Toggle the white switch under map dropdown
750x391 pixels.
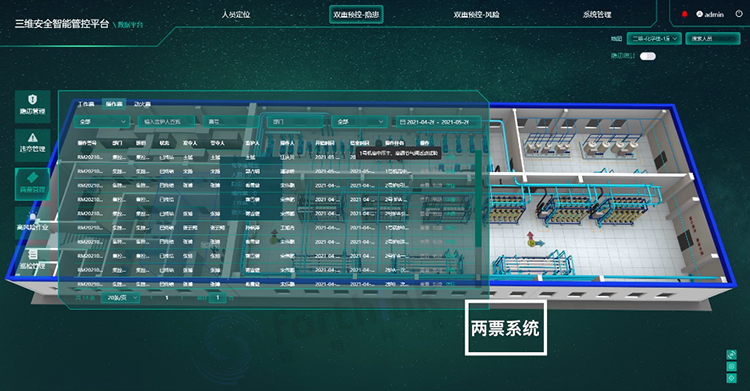pyautogui.click(x=648, y=56)
